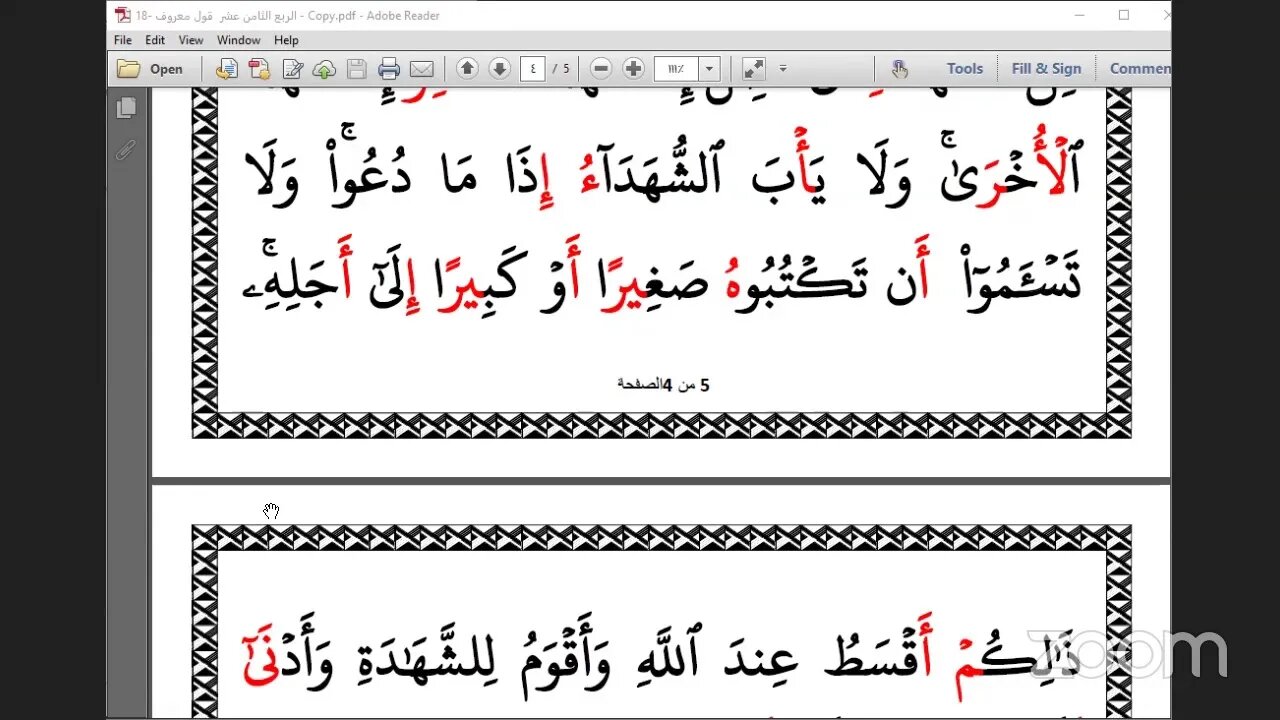Click the zoom percentage field
Viewport: 1280px width, 720px height.
[x=676, y=69]
